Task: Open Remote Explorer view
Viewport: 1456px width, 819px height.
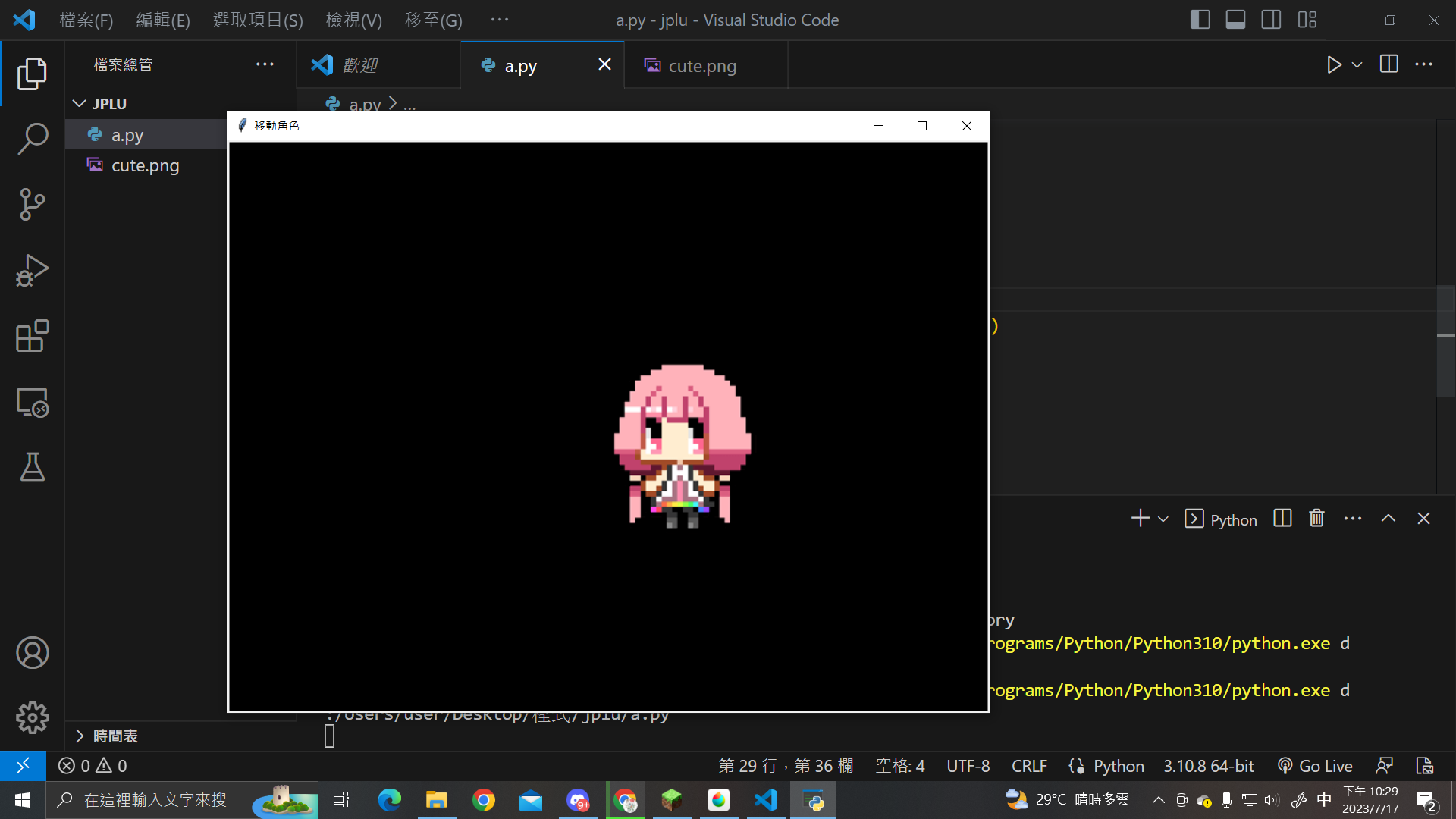Action: tap(32, 402)
